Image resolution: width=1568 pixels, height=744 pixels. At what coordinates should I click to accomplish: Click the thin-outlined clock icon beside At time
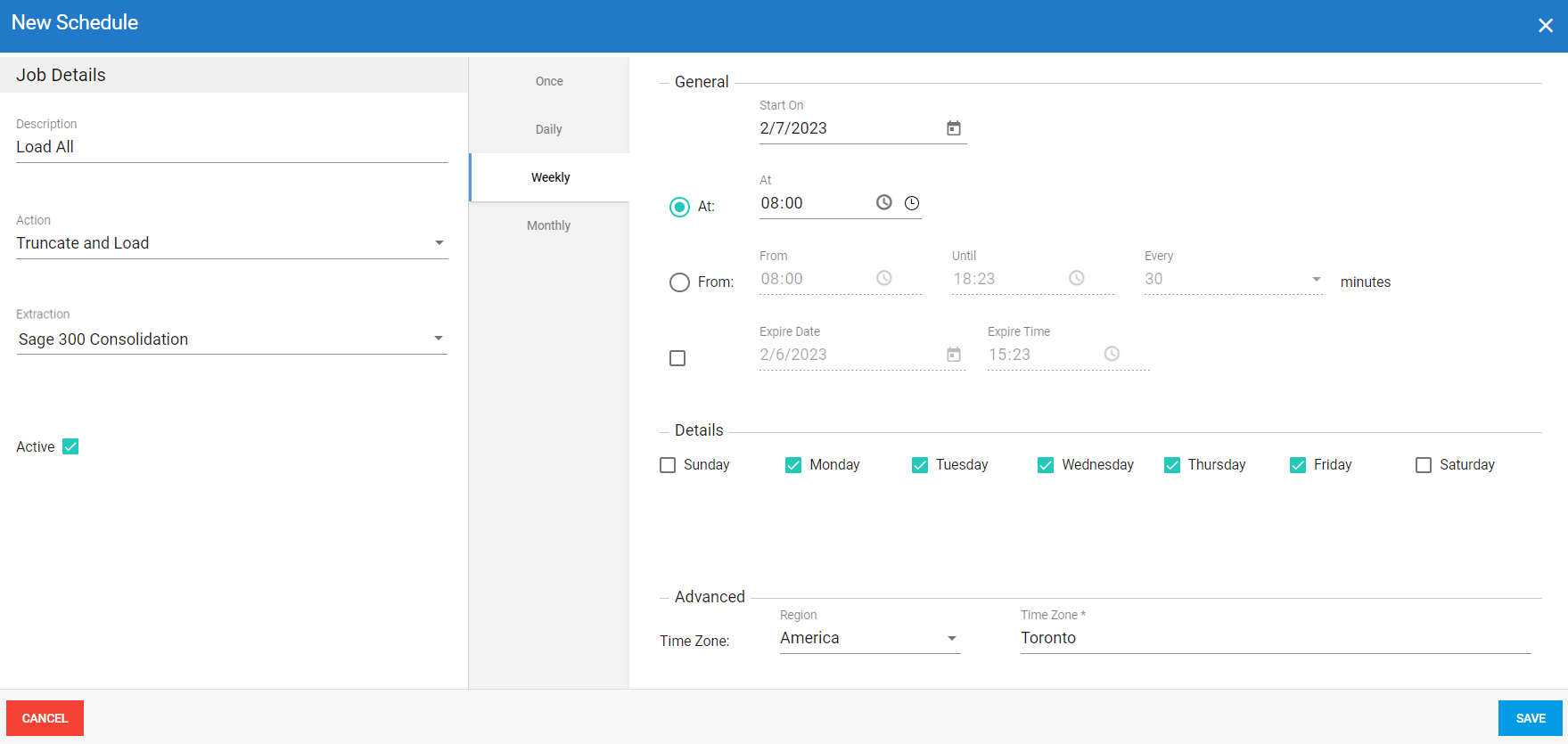pos(912,203)
